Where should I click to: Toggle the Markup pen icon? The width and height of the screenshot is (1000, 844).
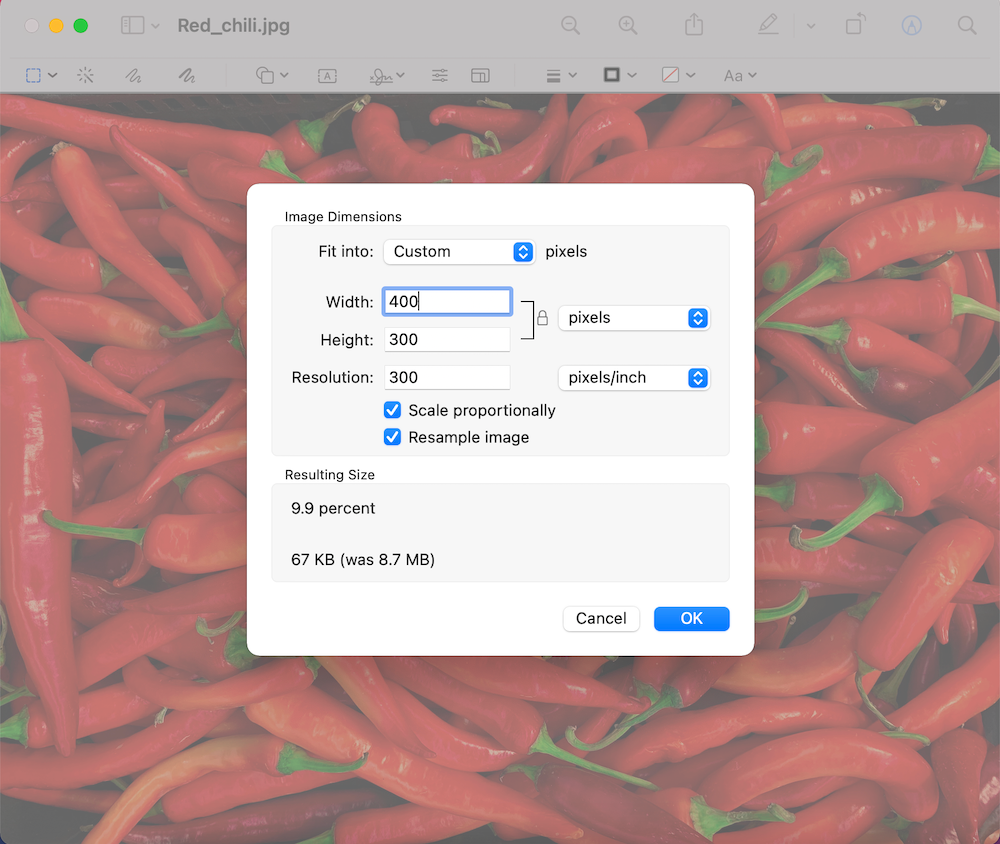coord(768,25)
